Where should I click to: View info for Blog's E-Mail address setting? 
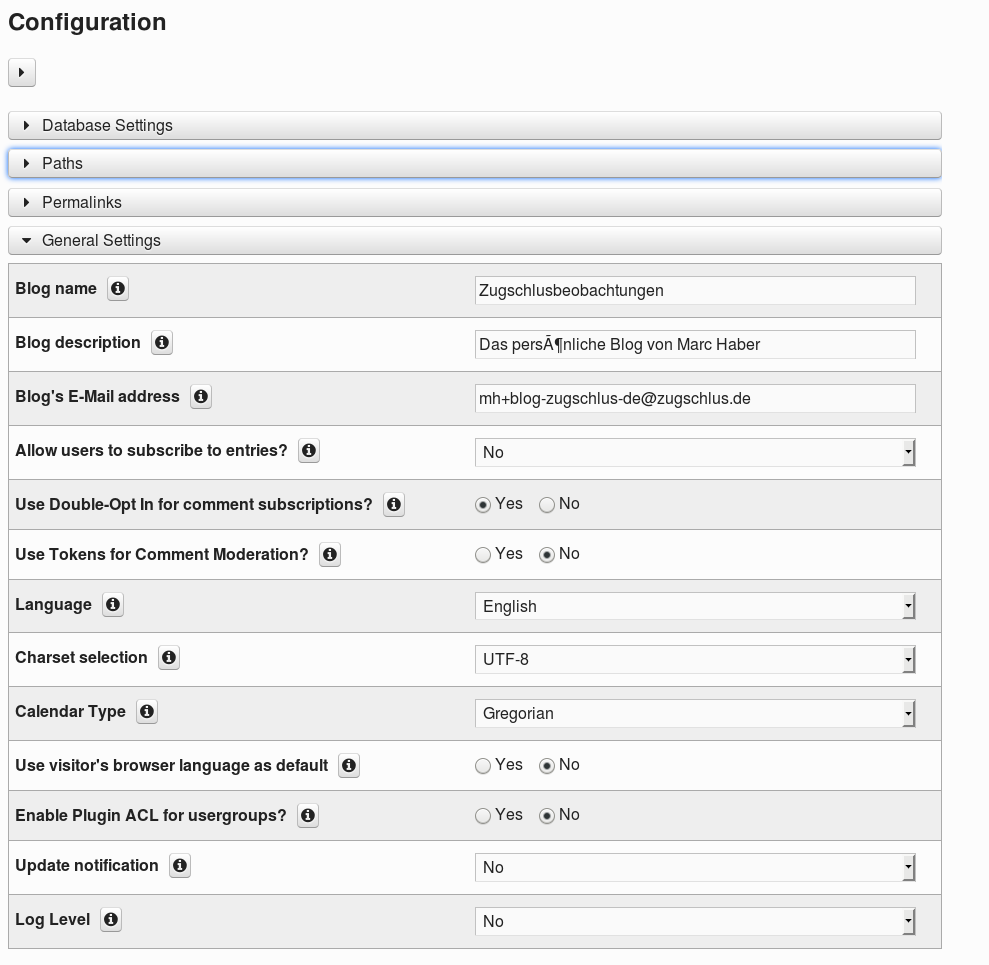(200, 397)
